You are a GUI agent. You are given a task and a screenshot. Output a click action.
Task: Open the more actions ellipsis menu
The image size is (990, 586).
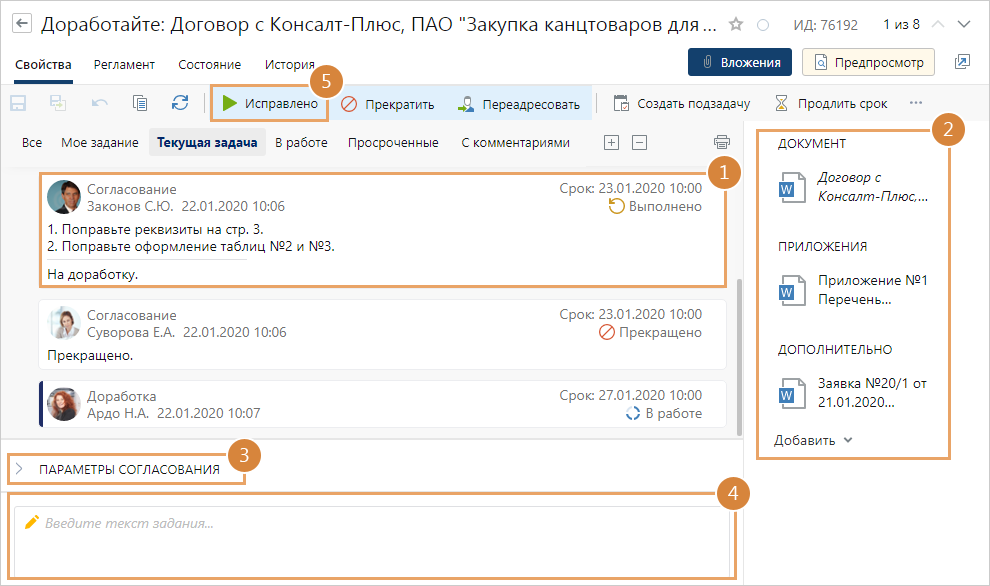[x=915, y=103]
